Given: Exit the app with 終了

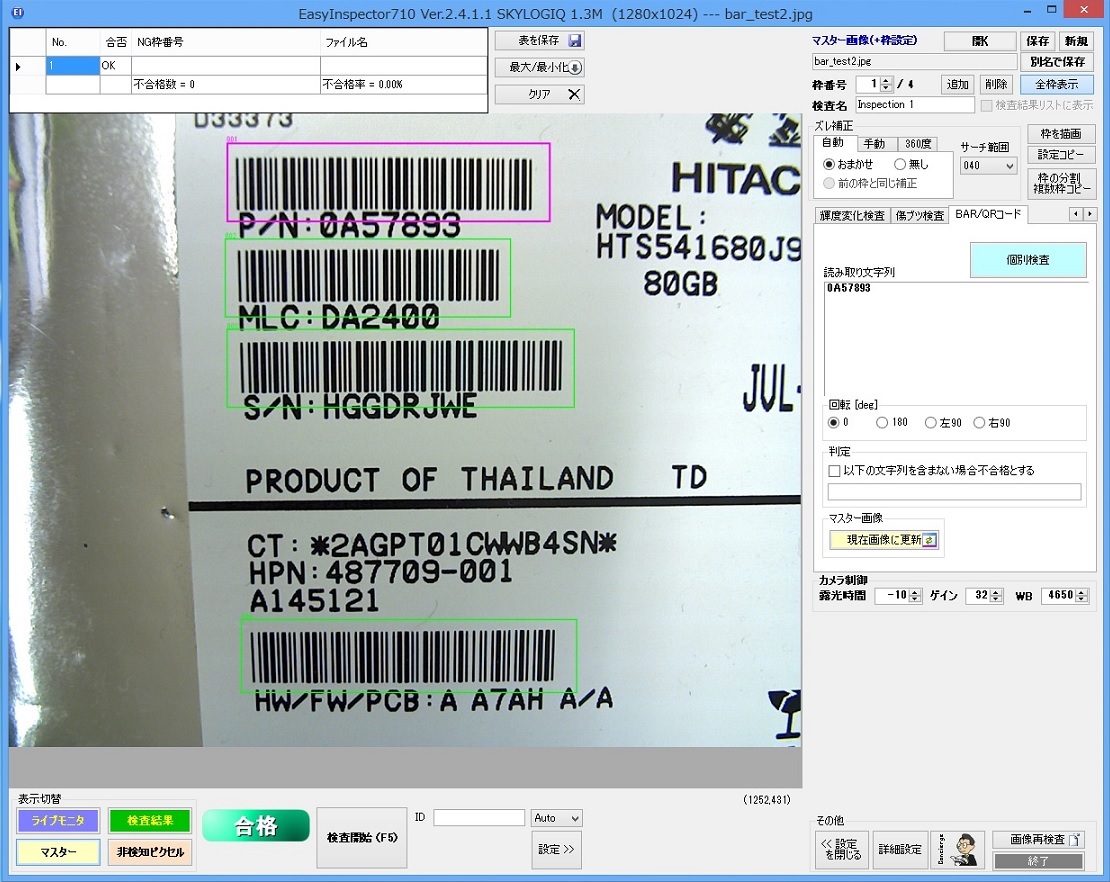Looking at the screenshot, I should 1039,861.
